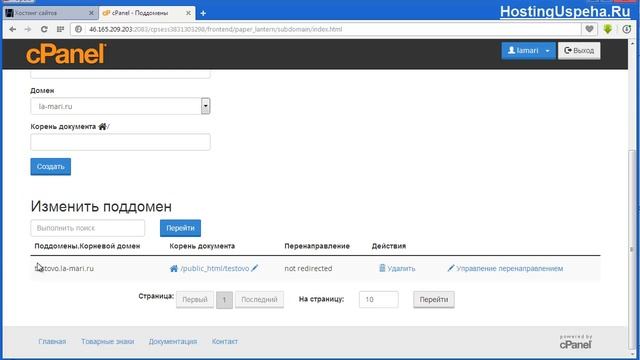This screenshot has width=640, height=360.
Task: Click the Корень документа input field
Action: (x=120, y=142)
